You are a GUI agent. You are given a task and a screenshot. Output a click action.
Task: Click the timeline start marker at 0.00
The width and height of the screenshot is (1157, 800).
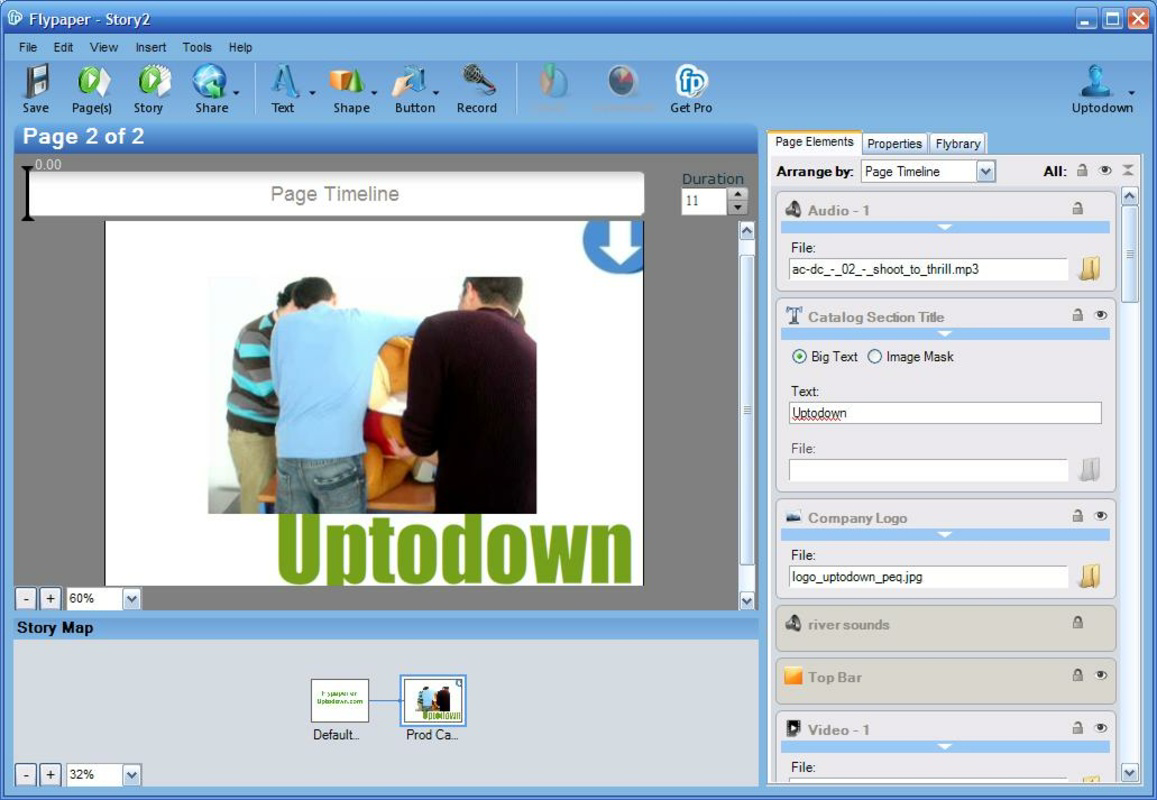pyautogui.click(x=27, y=193)
